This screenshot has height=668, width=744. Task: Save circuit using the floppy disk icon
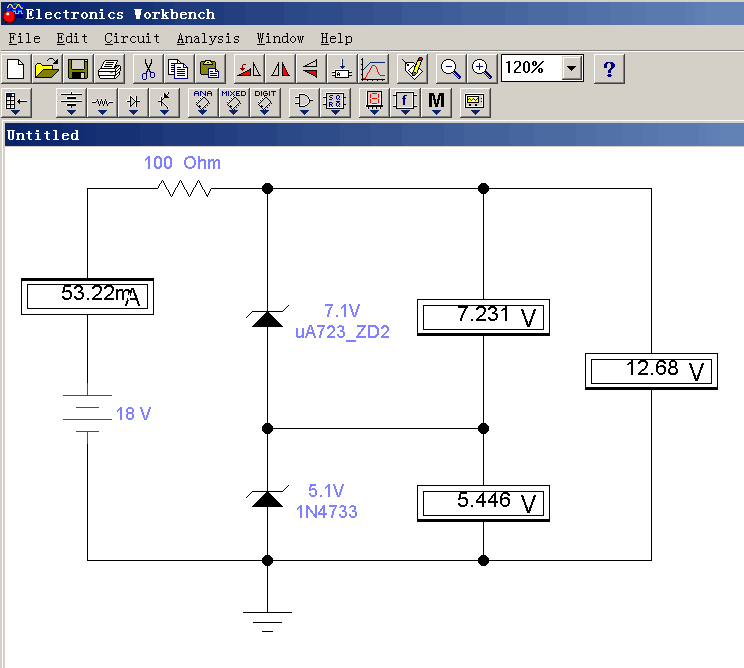(78, 69)
